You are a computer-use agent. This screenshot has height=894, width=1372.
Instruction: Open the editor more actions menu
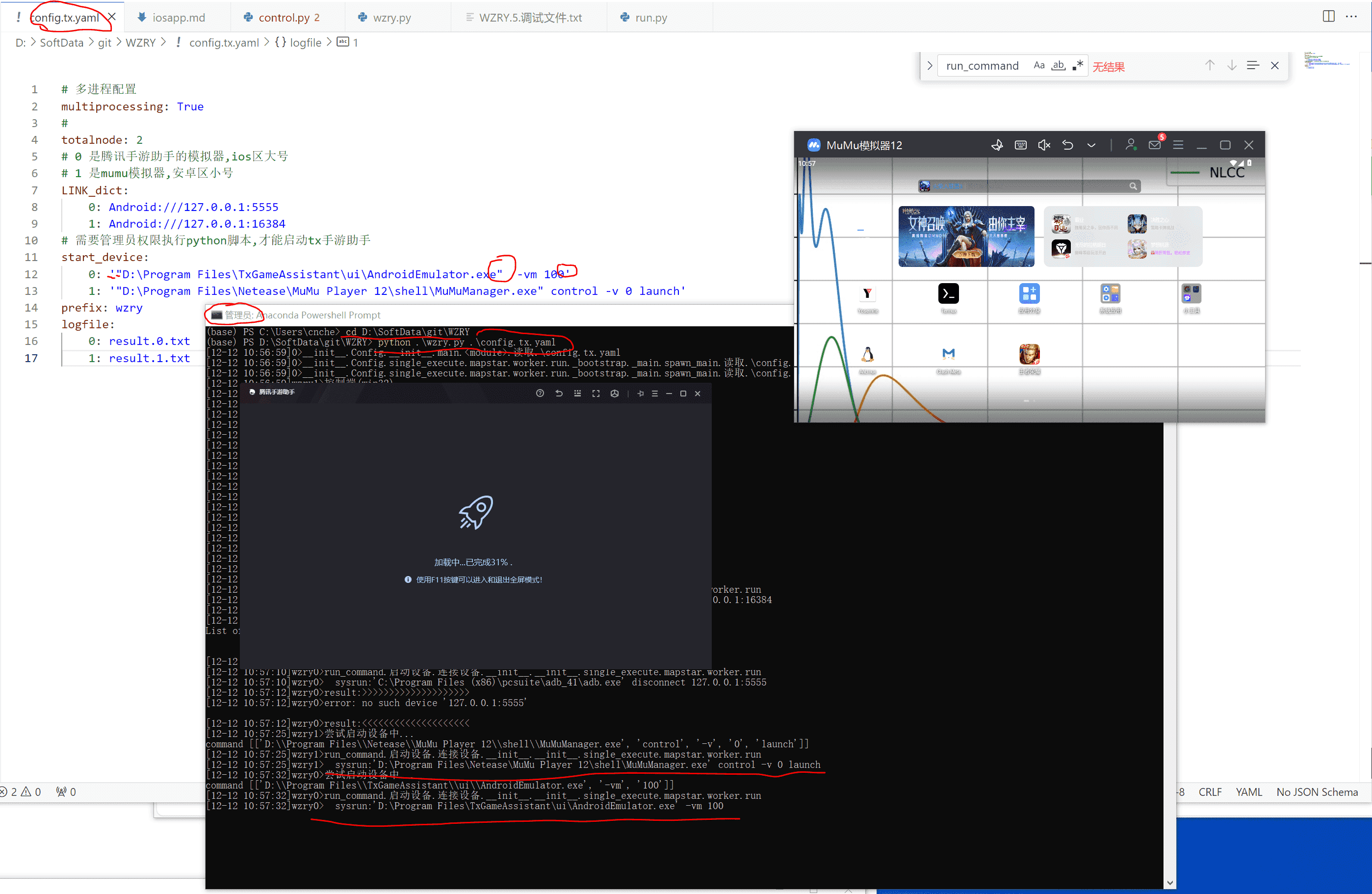coord(1351,17)
